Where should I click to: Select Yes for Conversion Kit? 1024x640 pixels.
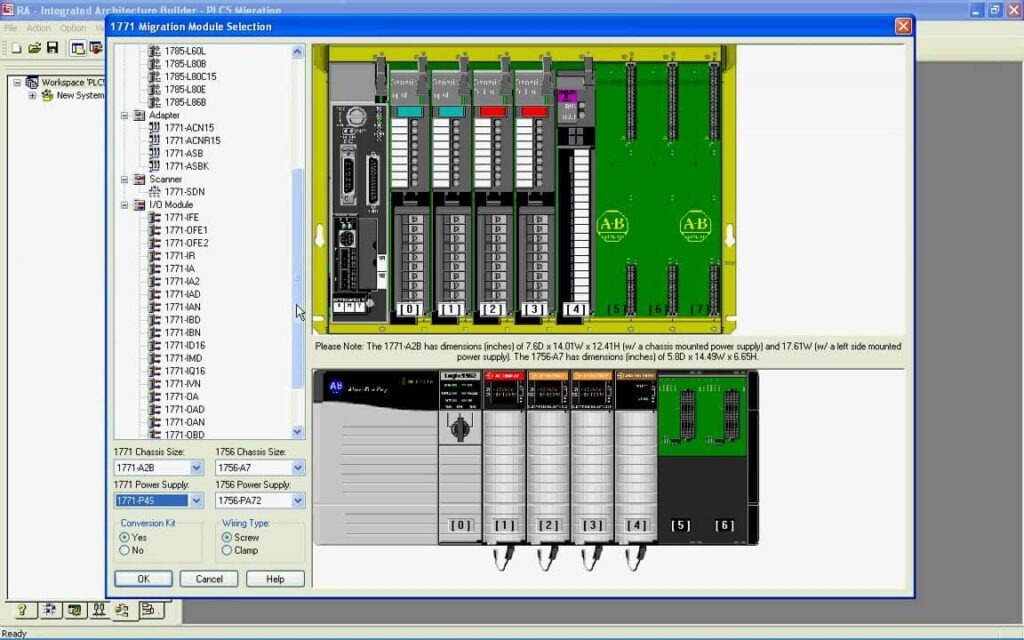[x=125, y=537]
